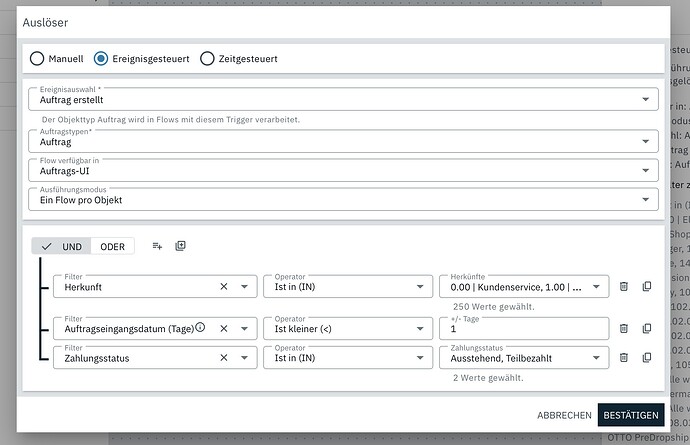
Task: Clear the Auftragseingangsdatum filter selection
Action: [224, 328]
